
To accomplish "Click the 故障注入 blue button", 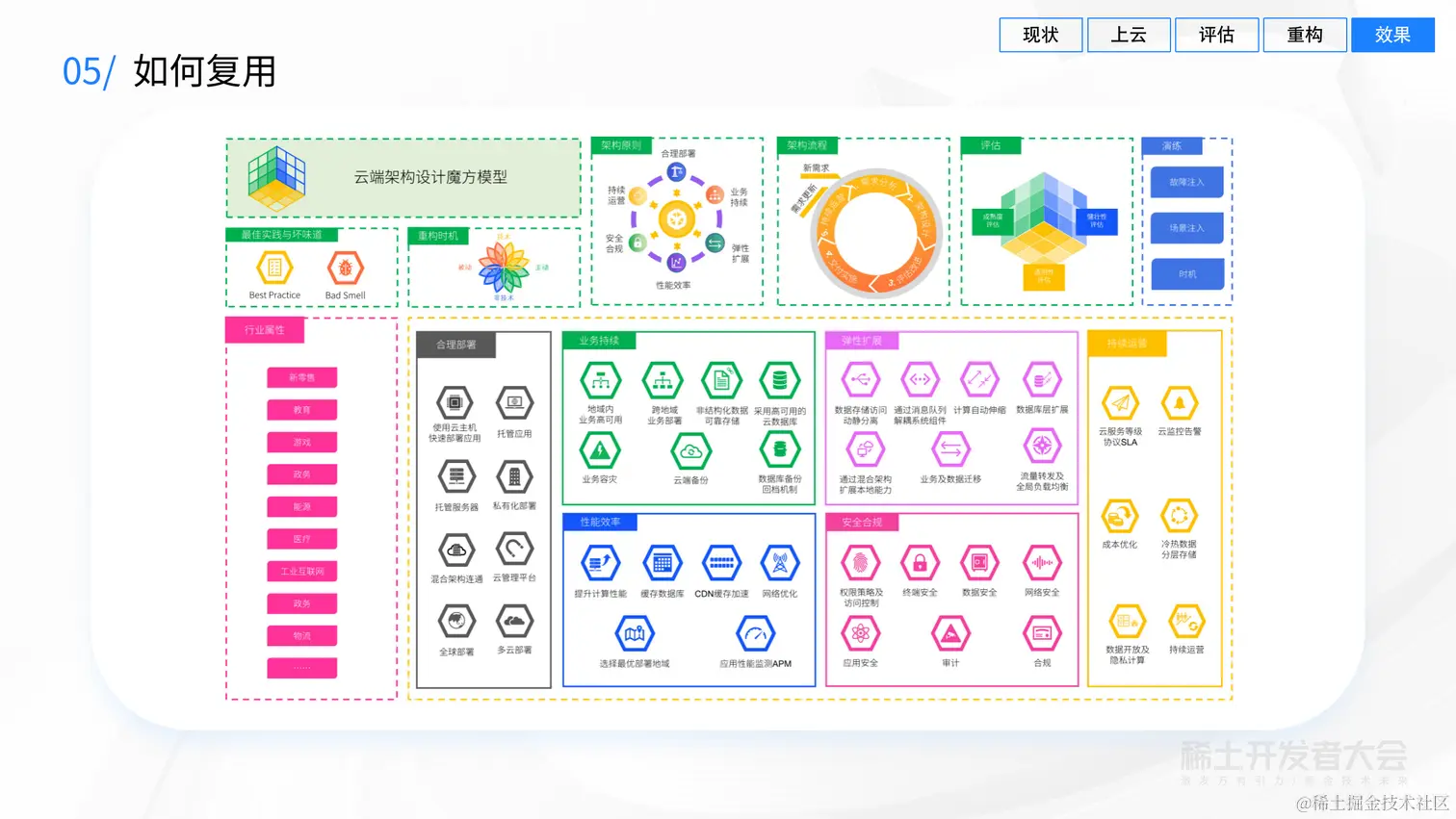I will point(1187,182).
